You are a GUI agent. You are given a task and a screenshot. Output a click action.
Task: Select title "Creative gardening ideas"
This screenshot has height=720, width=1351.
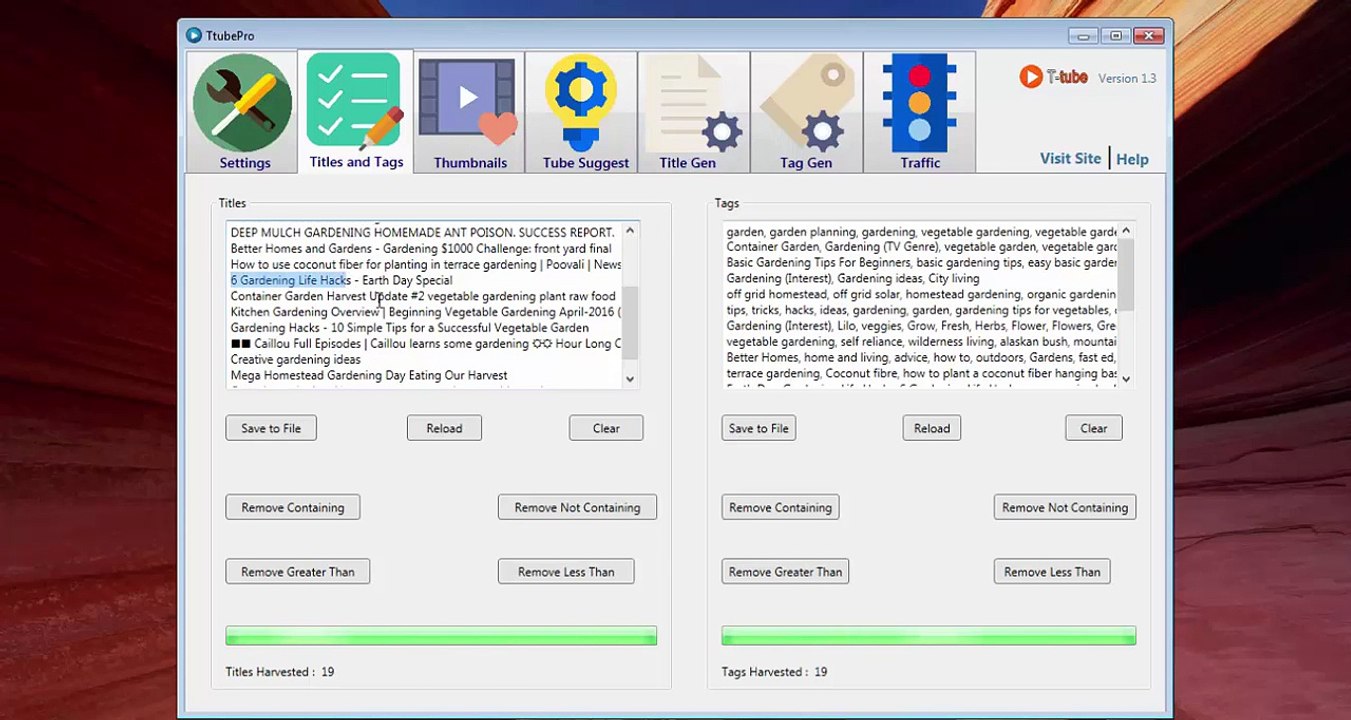pos(296,360)
